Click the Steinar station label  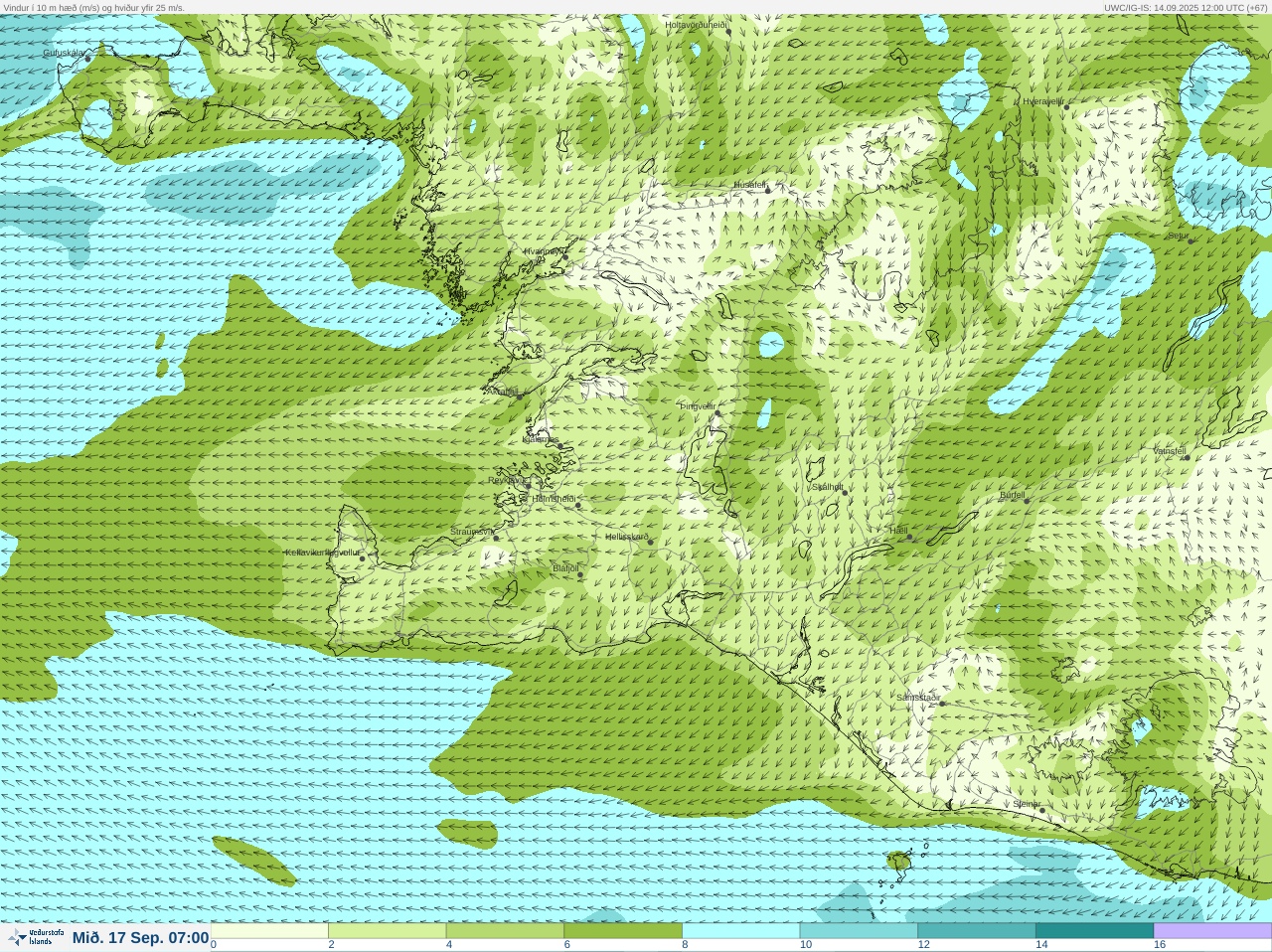click(1028, 804)
